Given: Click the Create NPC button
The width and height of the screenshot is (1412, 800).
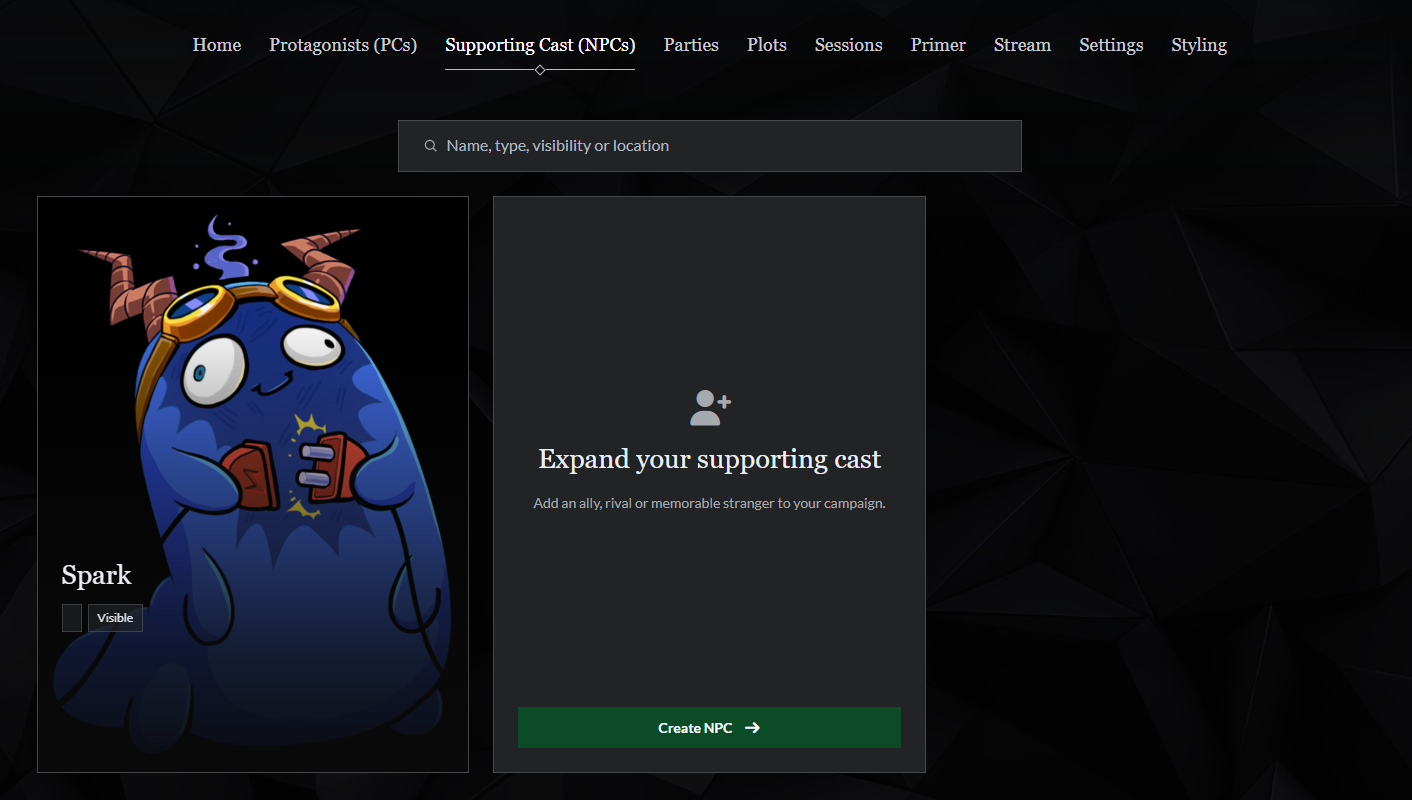Looking at the screenshot, I should coord(709,728).
